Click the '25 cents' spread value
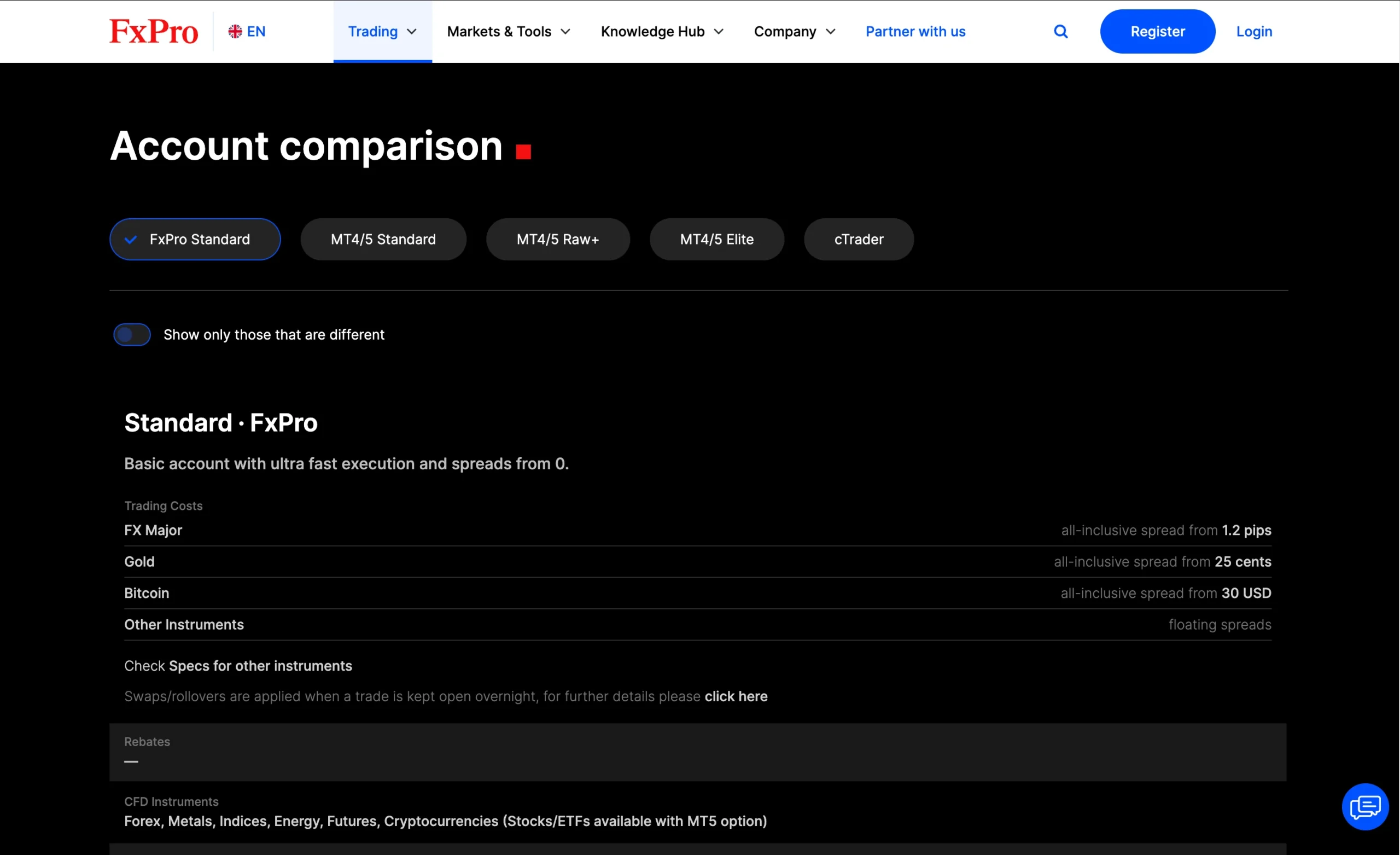The image size is (1400, 855). coord(1242,561)
